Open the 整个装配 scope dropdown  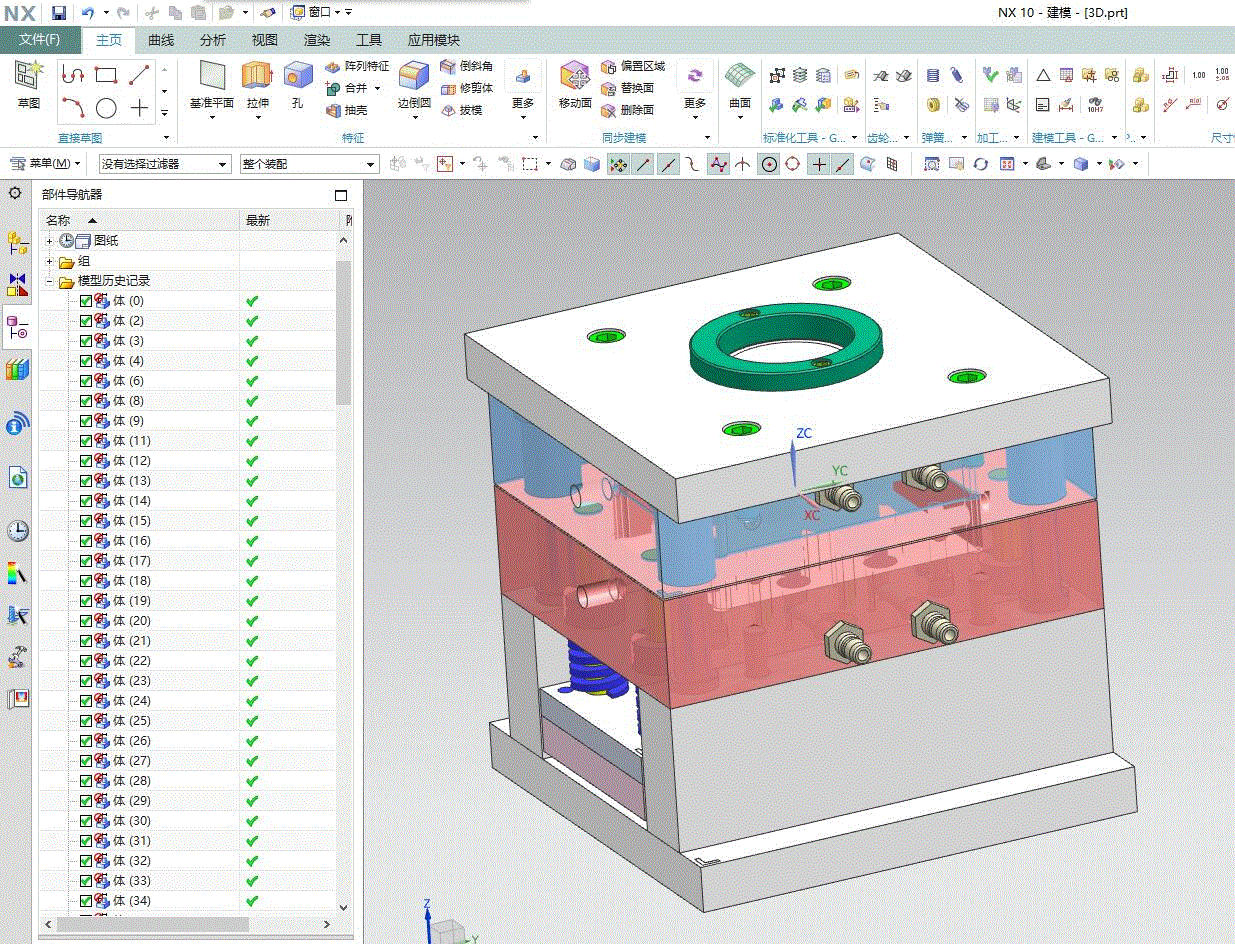309,164
